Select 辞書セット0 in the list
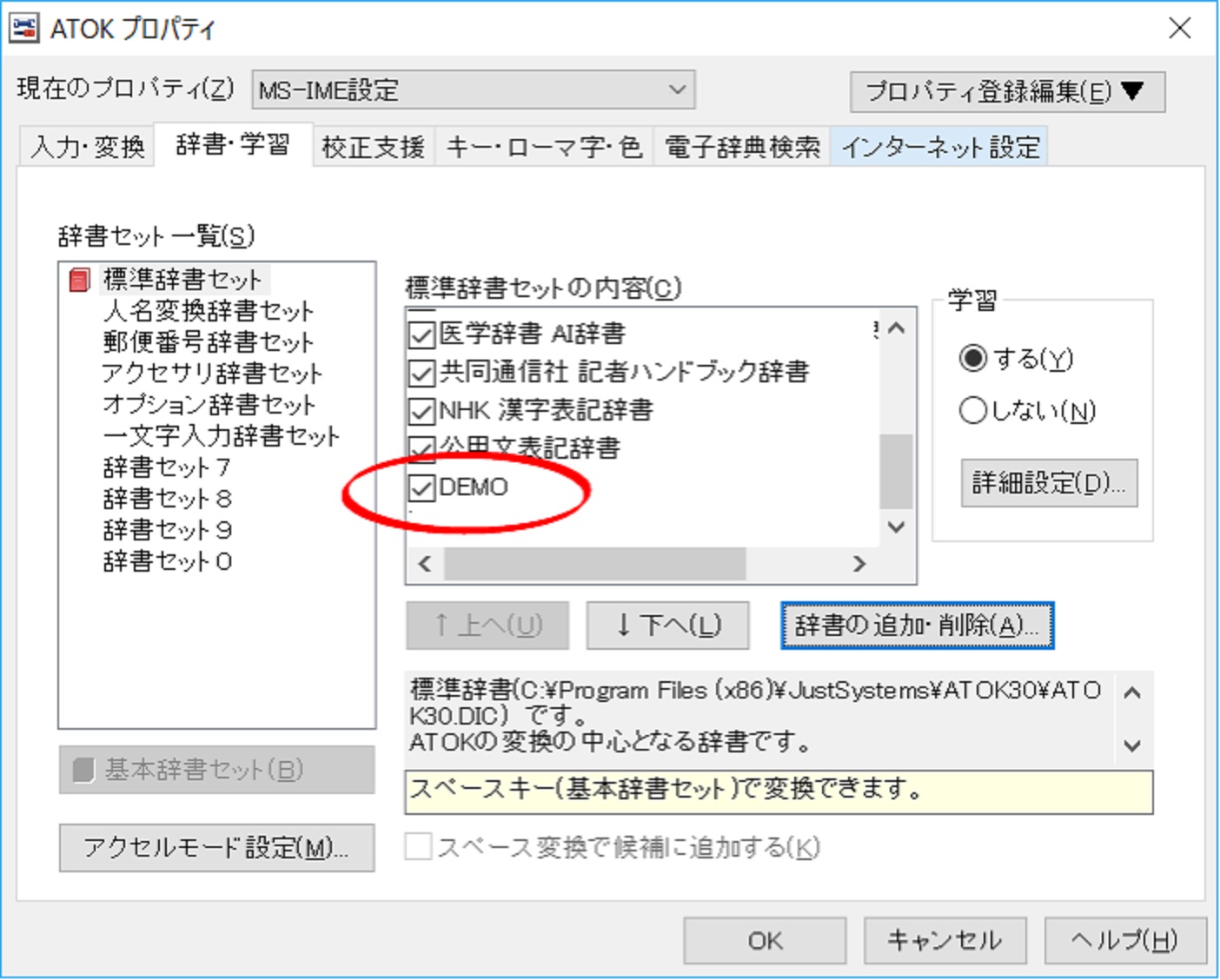The image size is (1220, 980). point(167,561)
